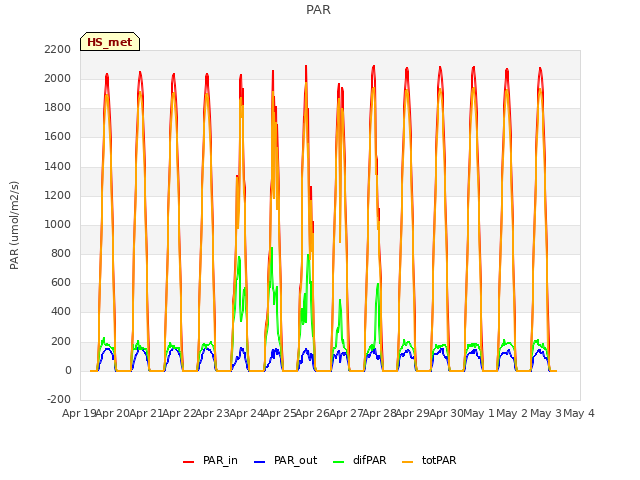
Task: Click the orange totPAR legend swatch
Action: [x=407, y=462]
